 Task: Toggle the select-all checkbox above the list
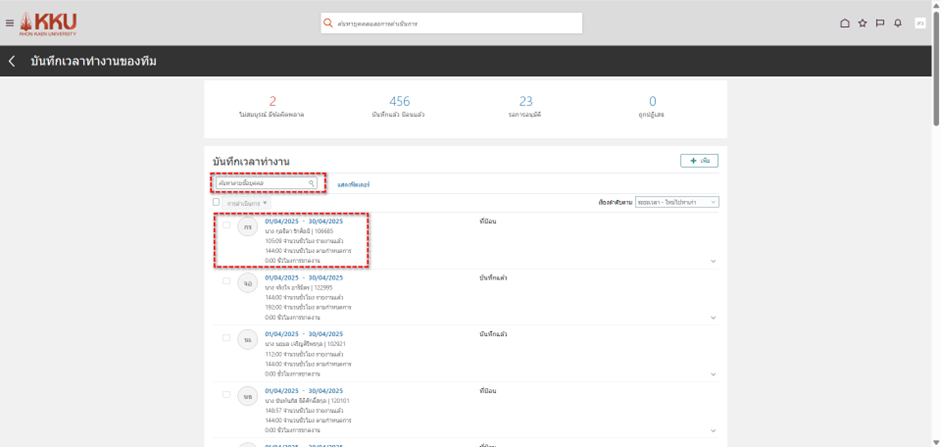click(216, 203)
